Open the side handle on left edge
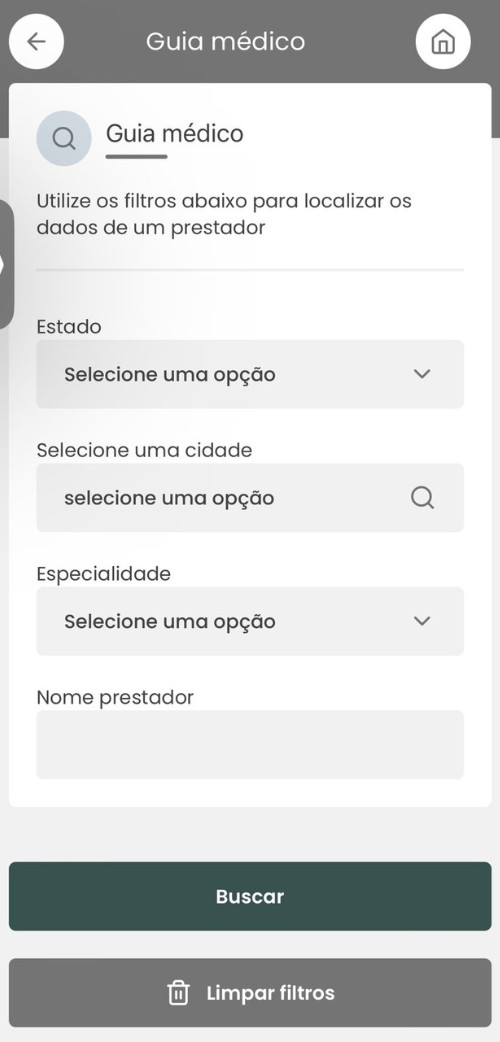Viewport: 500px width, 1042px height. point(6,264)
